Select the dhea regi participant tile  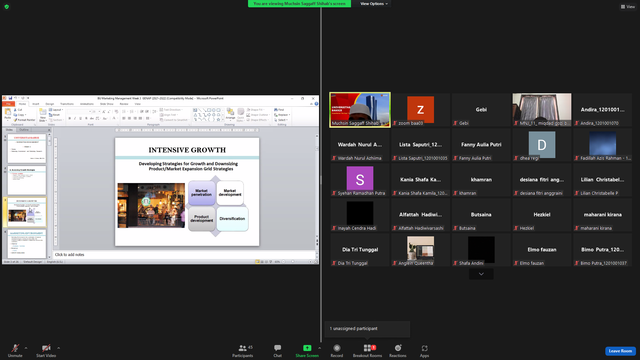coord(542,145)
